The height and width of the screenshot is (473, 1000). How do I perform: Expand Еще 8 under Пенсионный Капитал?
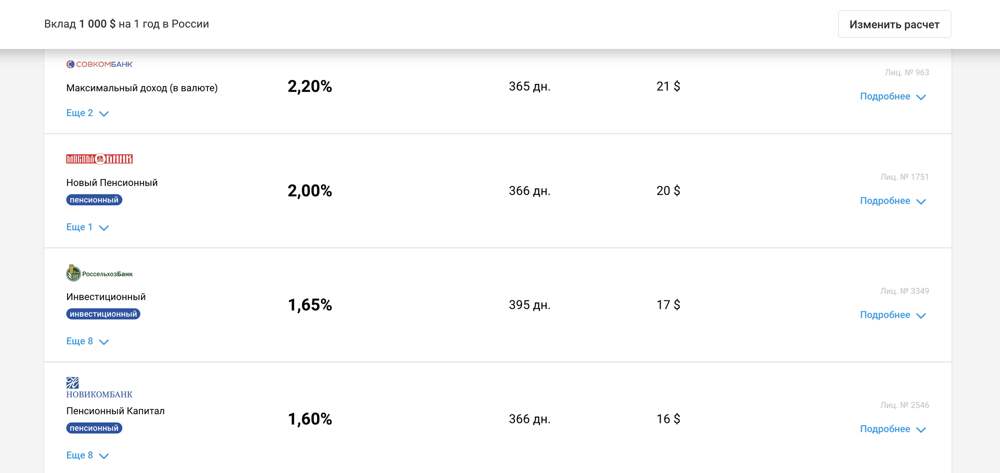pos(87,455)
